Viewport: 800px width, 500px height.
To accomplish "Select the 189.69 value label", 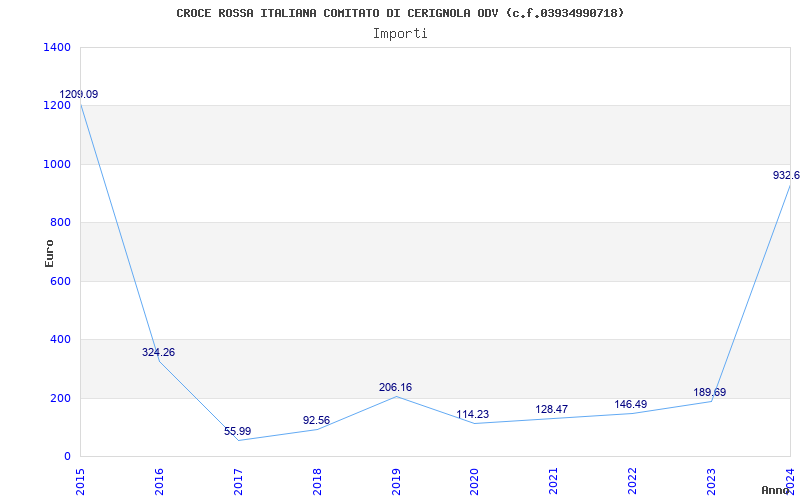I will [x=709, y=392].
